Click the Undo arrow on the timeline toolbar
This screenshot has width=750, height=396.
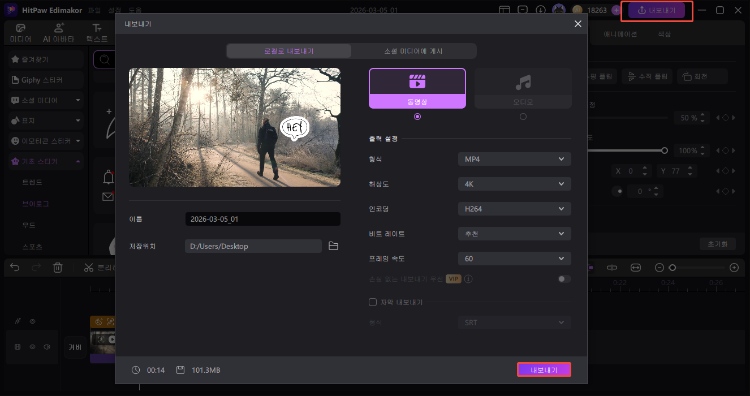point(15,267)
